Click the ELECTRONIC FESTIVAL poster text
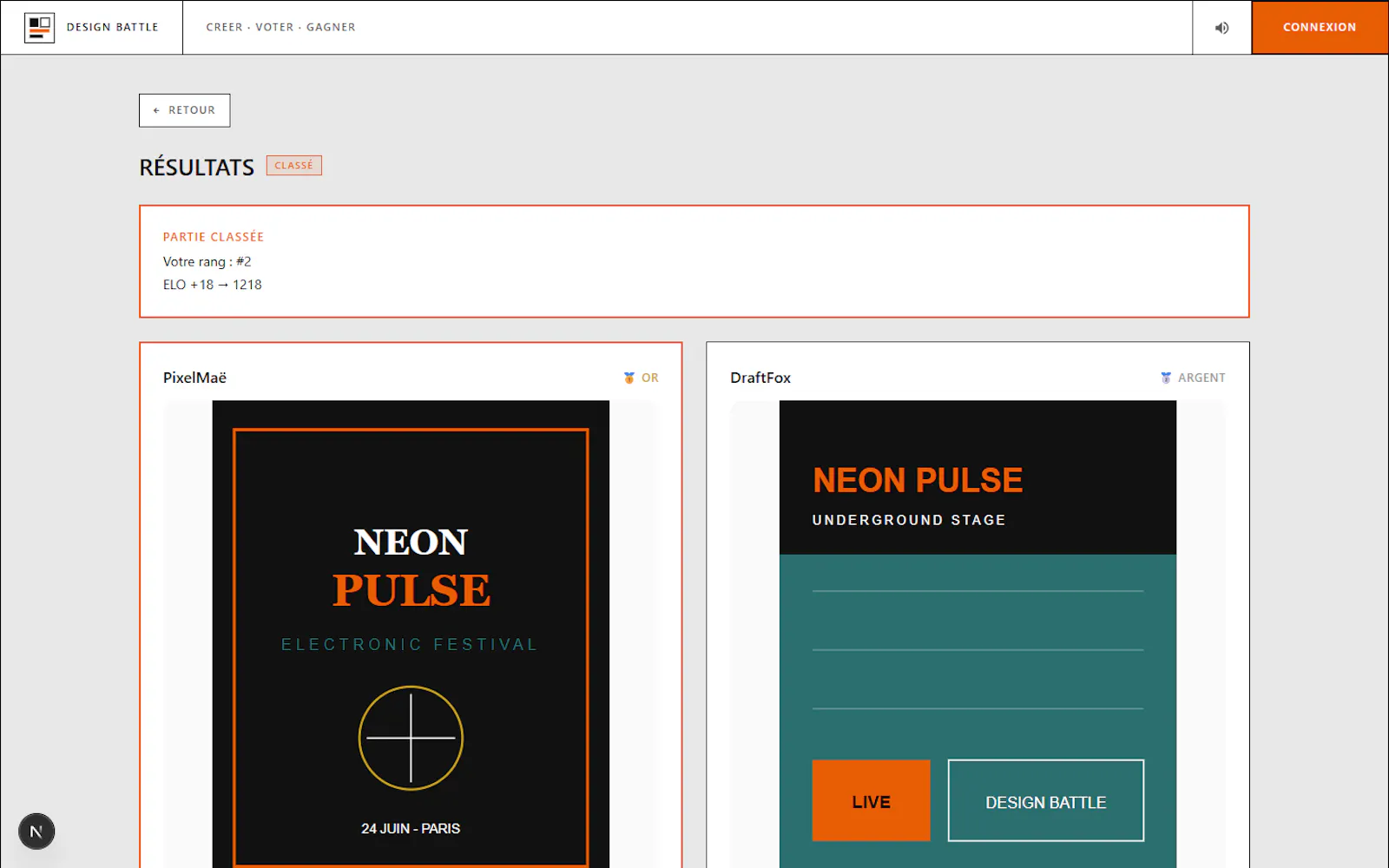The width and height of the screenshot is (1389, 868). click(x=410, y=644)
